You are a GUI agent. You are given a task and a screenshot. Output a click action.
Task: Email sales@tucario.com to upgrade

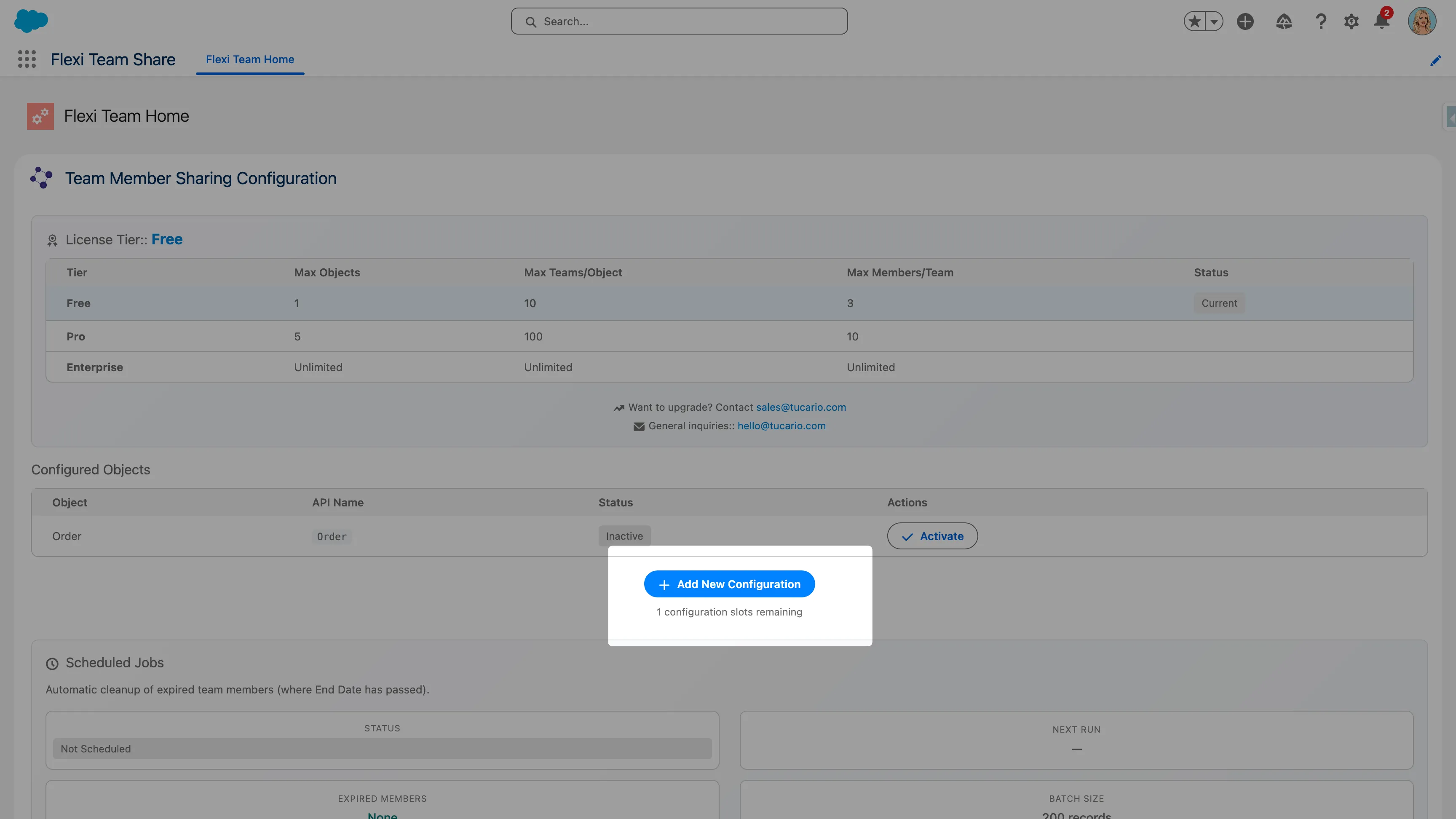pyautogui.click(x=800, y=407)
